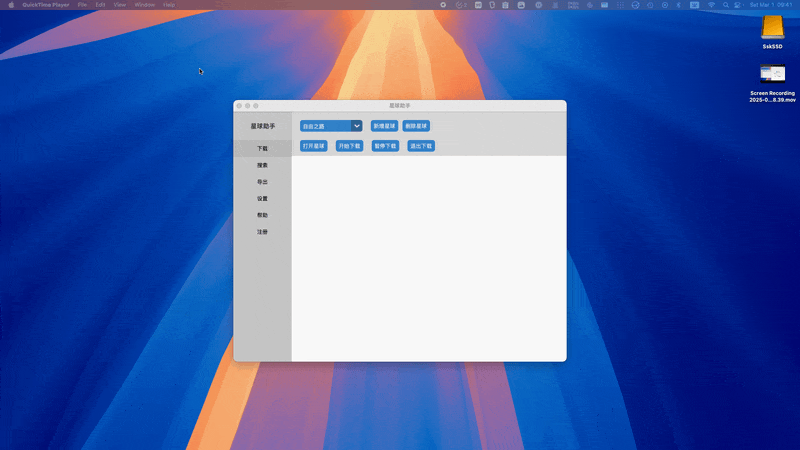Select the 下载 sidebar tab
The height and width of the screenshot is (450, 800).
point(262,148)
